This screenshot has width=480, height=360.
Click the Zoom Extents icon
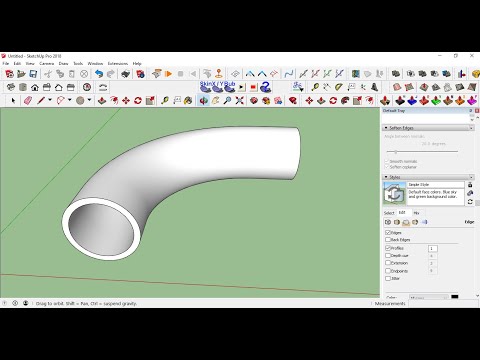(239, 100)
